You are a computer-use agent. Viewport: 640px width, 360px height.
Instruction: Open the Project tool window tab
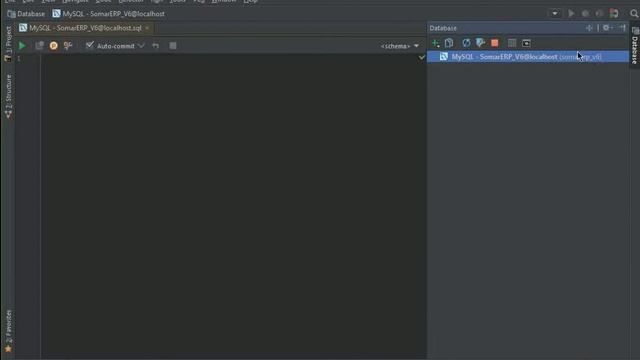(x=8, y=44)
